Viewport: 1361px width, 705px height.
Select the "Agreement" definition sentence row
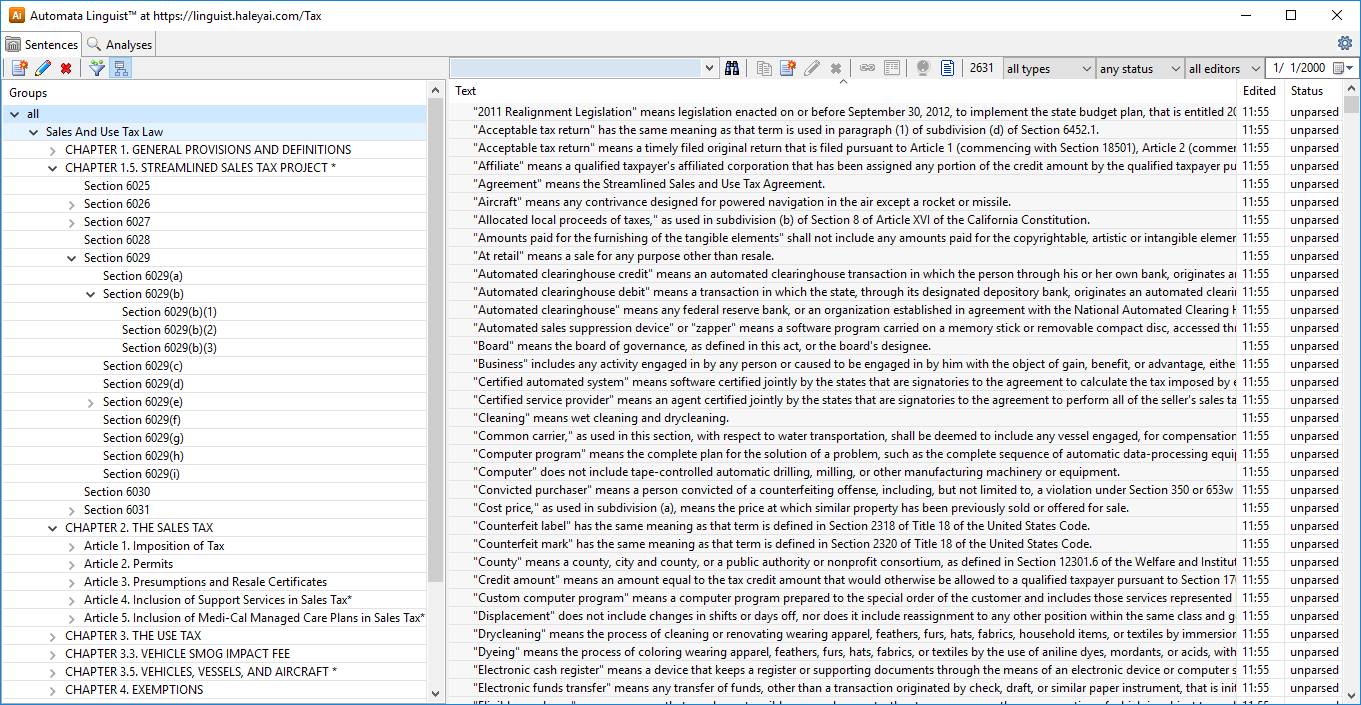coord(841,184)
